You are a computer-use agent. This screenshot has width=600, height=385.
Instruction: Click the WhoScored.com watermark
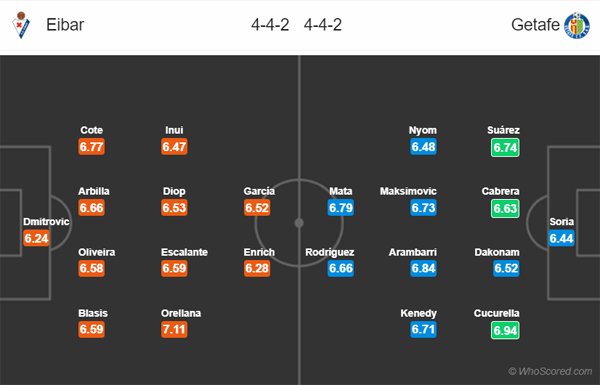[x=550, y=371]
